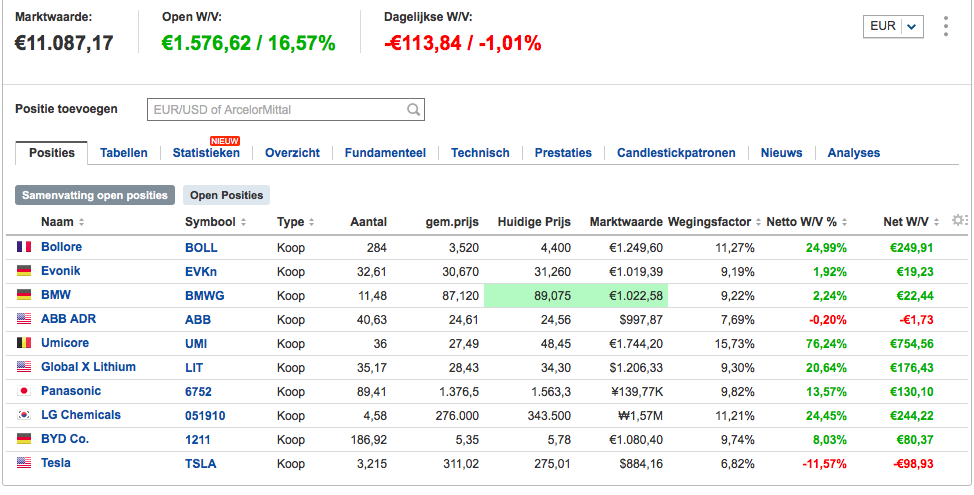Open the ABB ADR stock link

click(x=68, y=319)
